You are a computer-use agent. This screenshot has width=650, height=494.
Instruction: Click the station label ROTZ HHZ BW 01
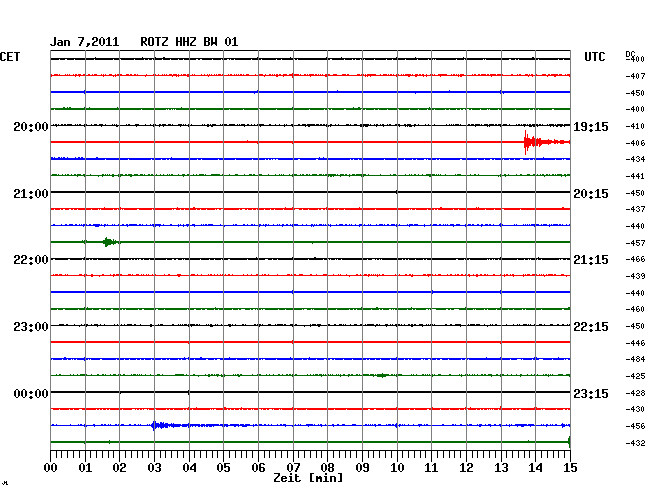point(189,42)
